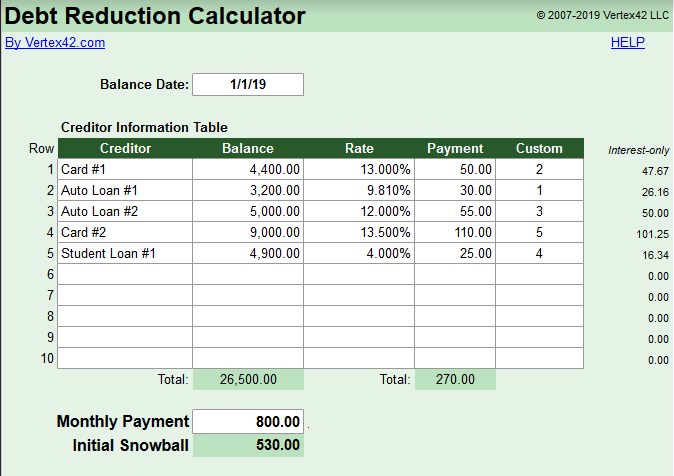Select the 55.00 payment cell
This screenshot has width=674, height=476.
point(455,212)
